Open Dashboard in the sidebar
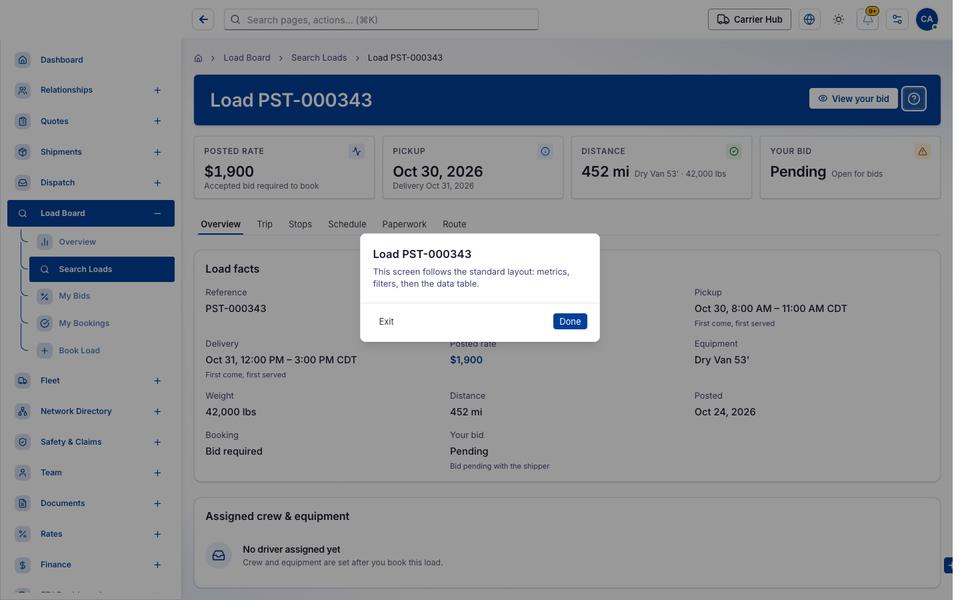Screen dimensions: 960x600 click(91, 60)
